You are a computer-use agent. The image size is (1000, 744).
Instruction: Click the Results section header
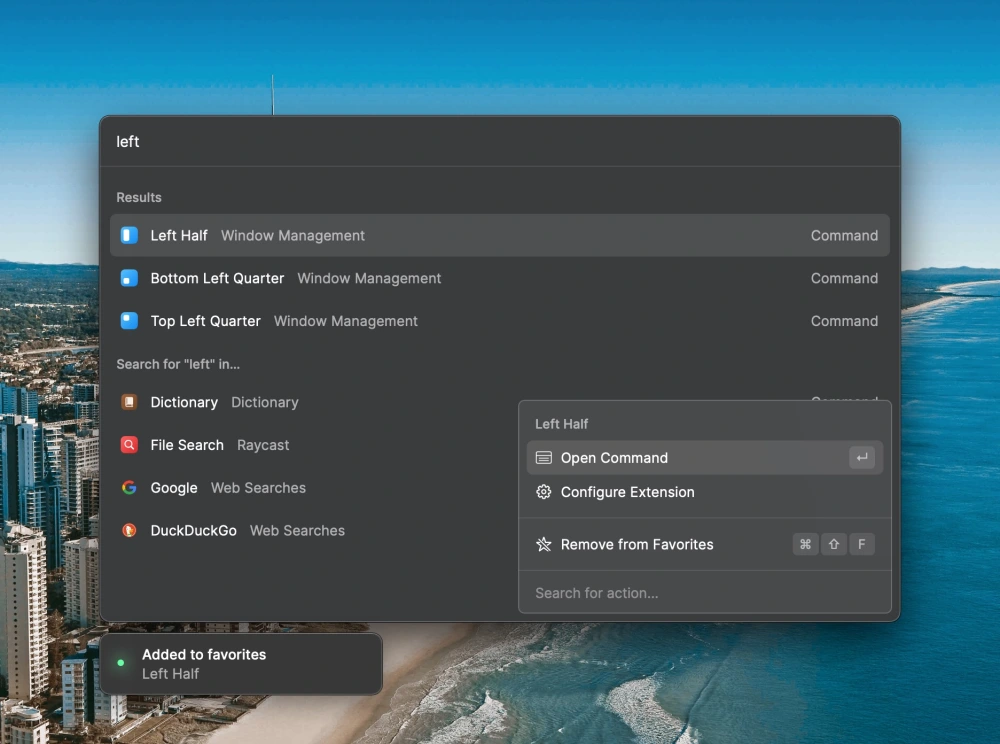[x=138, y=197]
